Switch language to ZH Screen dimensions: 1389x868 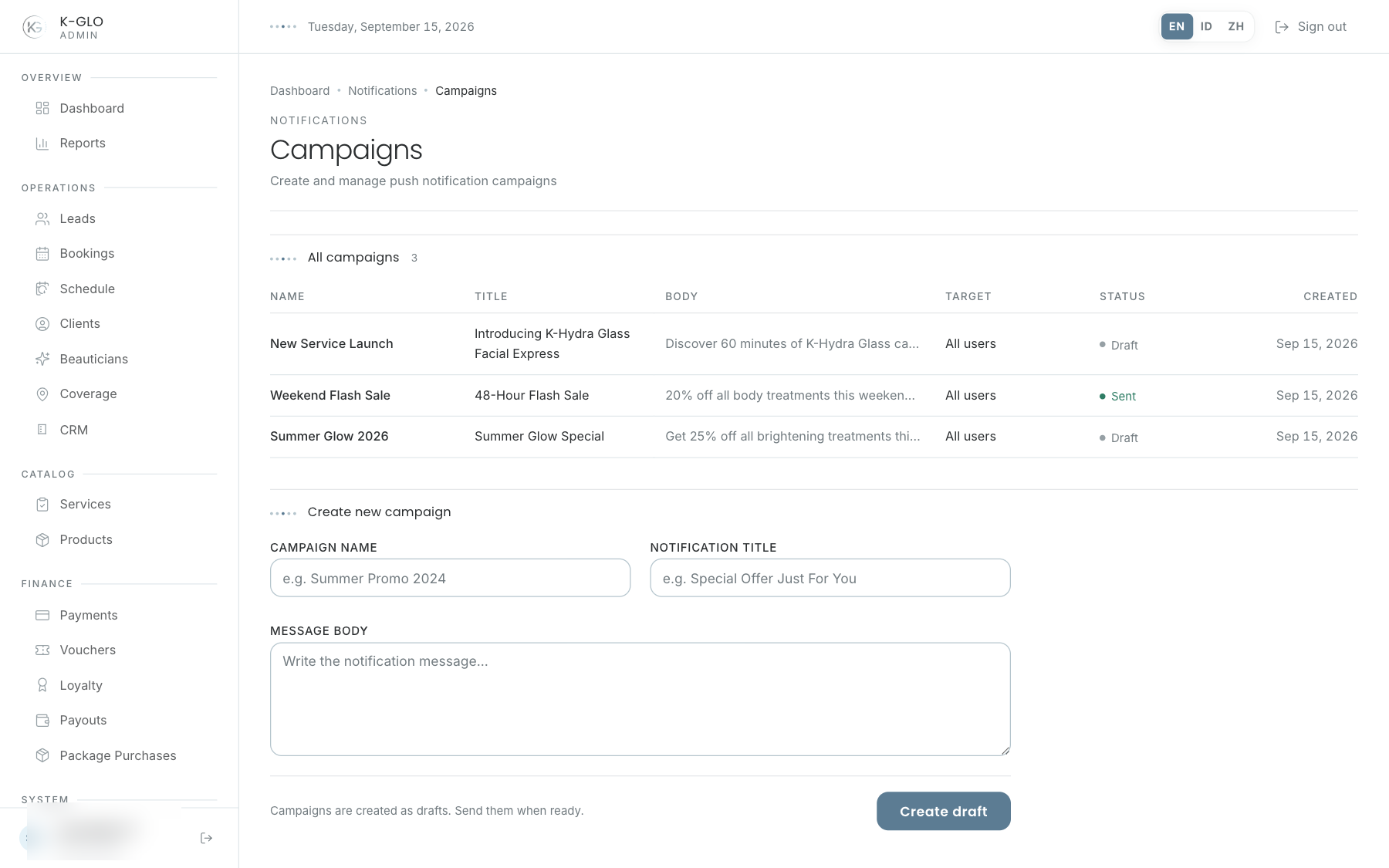coord(1236,27)
